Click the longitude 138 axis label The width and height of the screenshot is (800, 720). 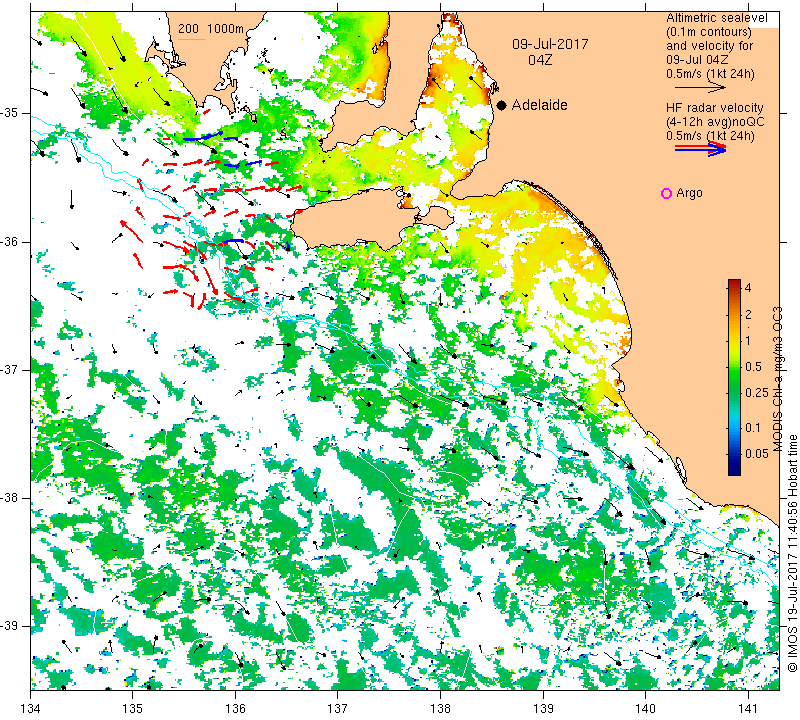(x=440, y=709)
